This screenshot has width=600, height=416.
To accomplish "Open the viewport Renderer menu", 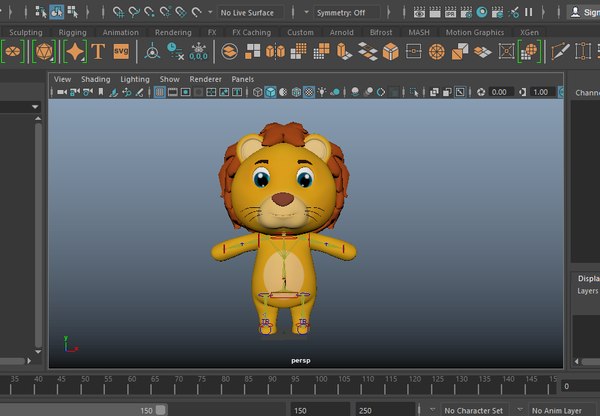I will (205, 79).
